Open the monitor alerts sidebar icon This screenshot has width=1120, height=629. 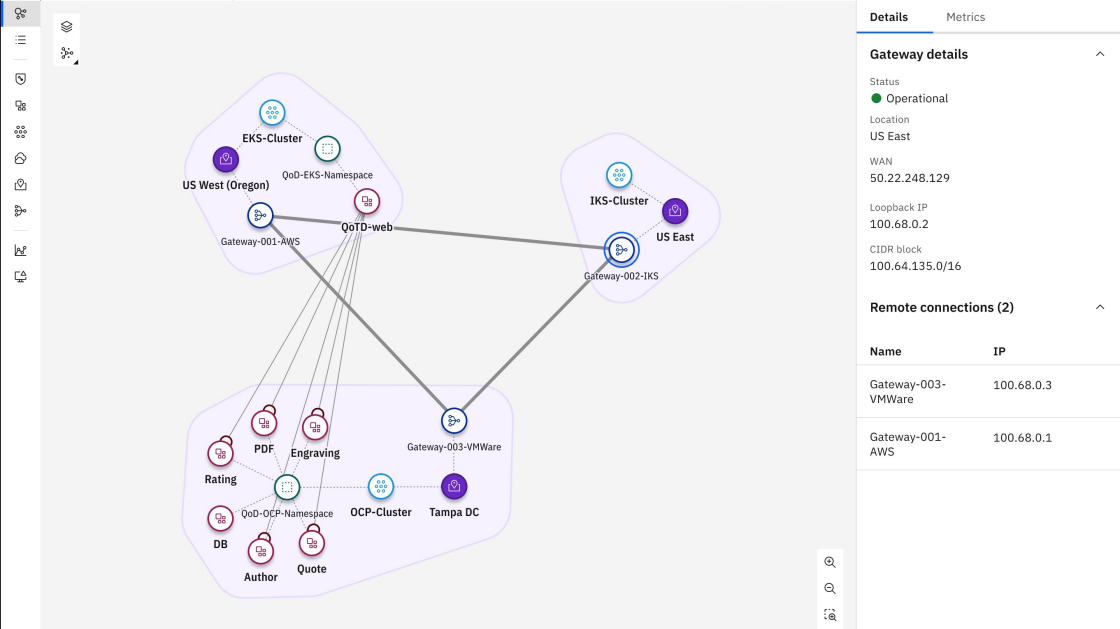21,276
